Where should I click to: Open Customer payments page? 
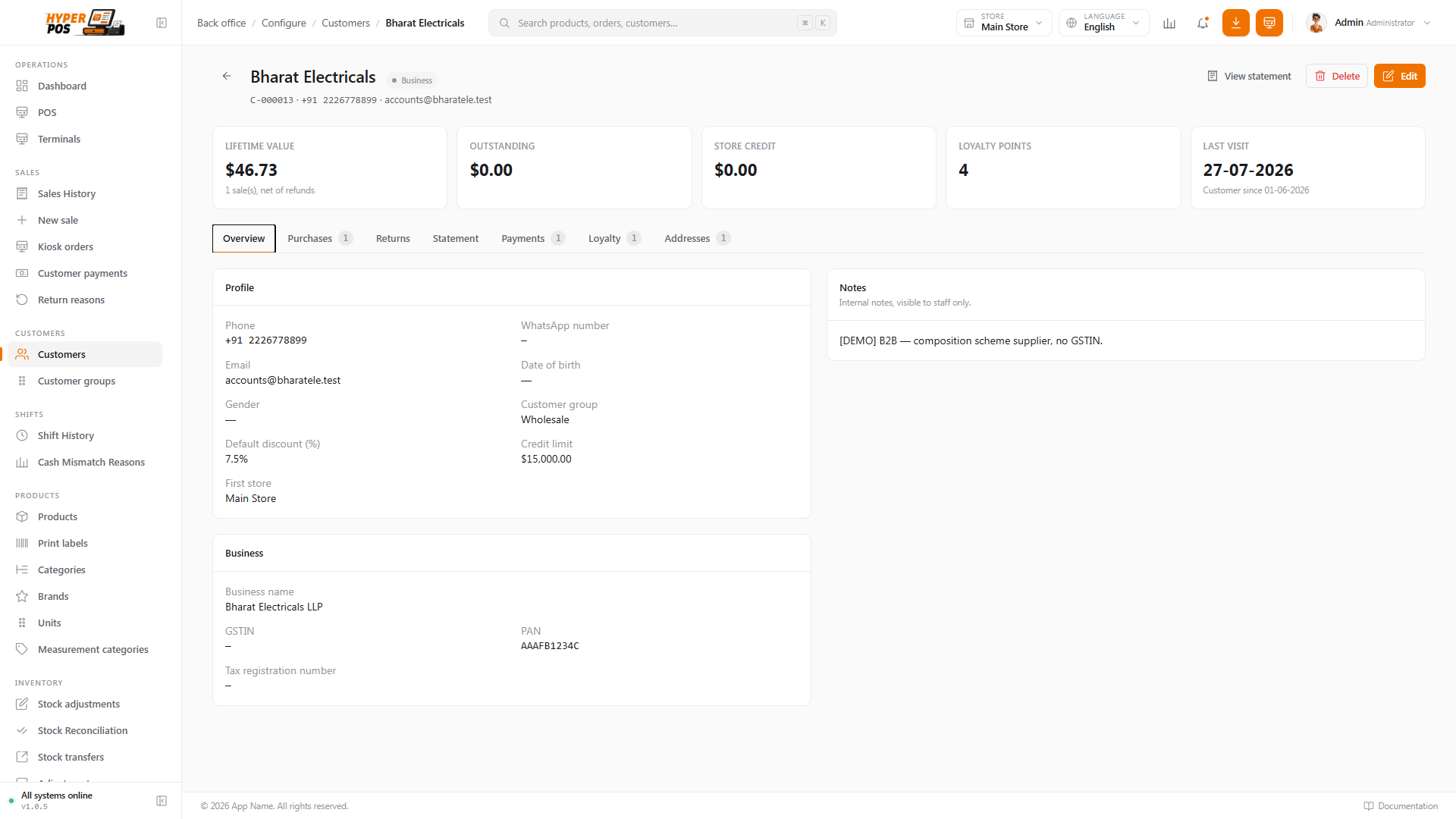(85, 273)
